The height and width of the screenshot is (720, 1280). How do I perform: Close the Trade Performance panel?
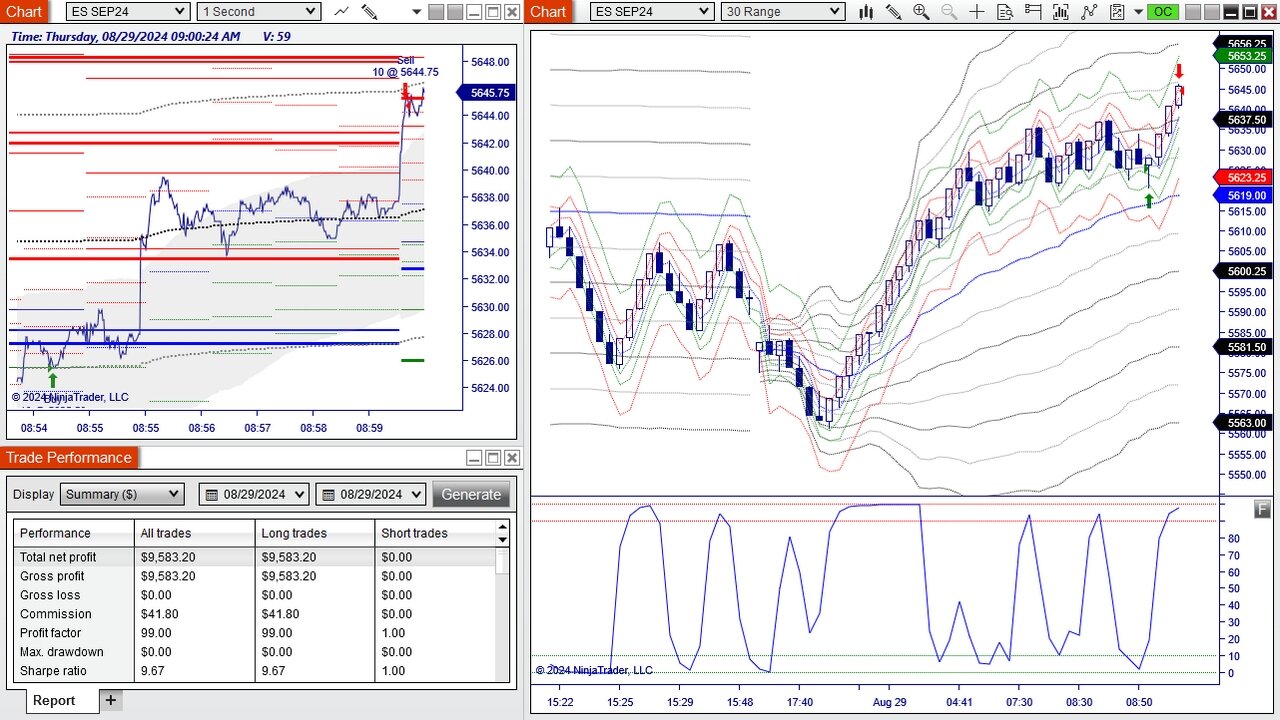pyautogui.click(x=512, y=458)
